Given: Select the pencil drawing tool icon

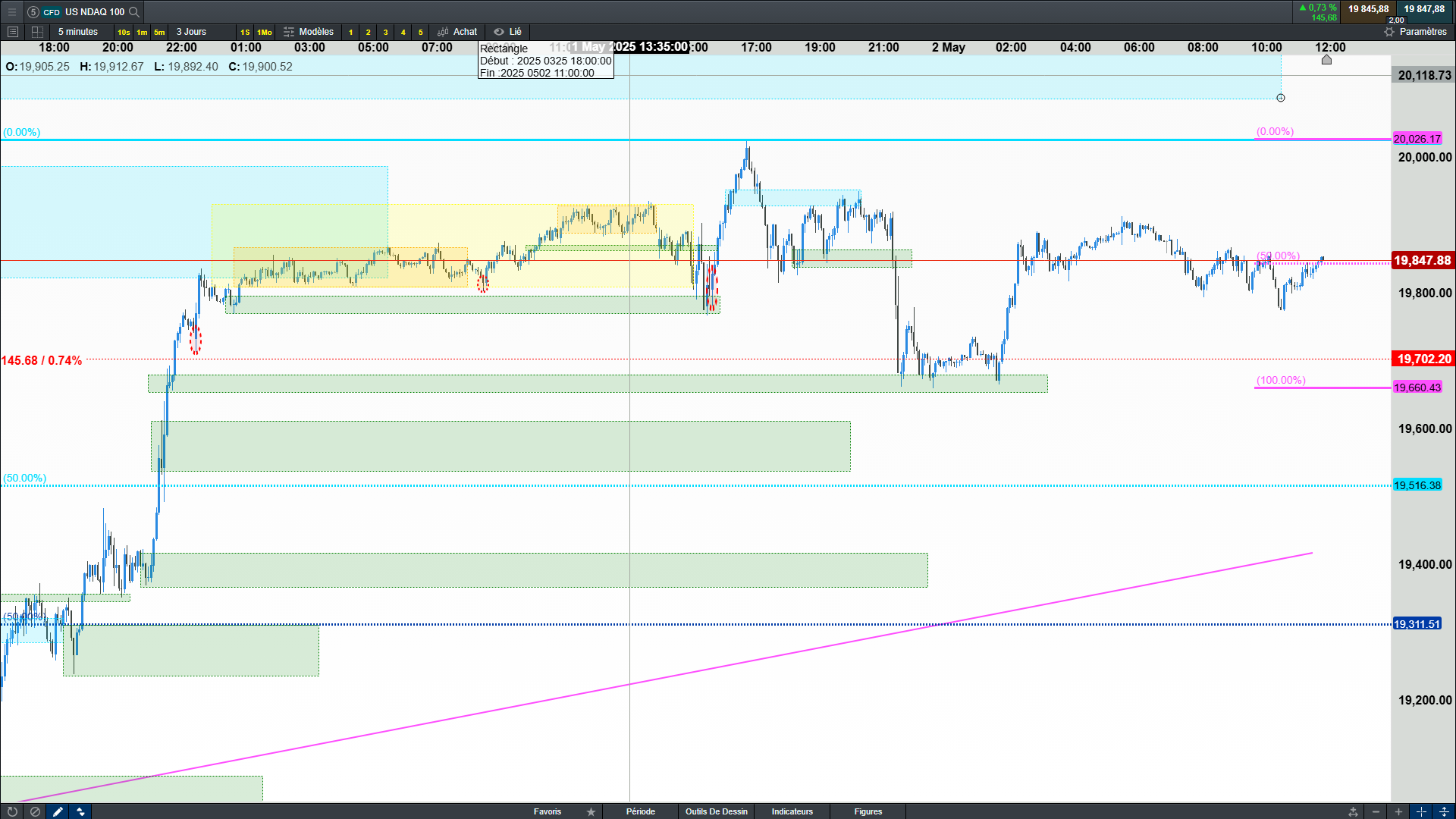Looking at the screenshot, I should point(58,811).
